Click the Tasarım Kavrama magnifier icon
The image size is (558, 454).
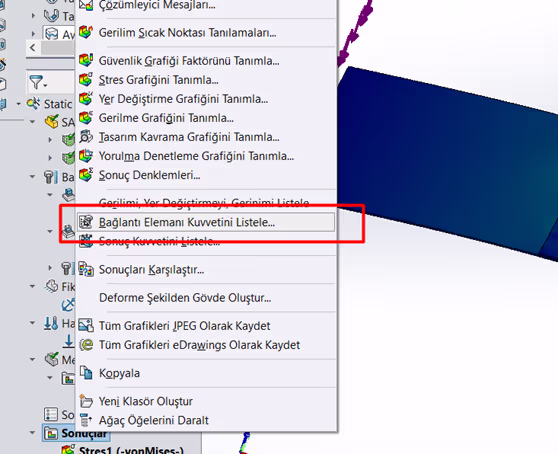[86, 137]
